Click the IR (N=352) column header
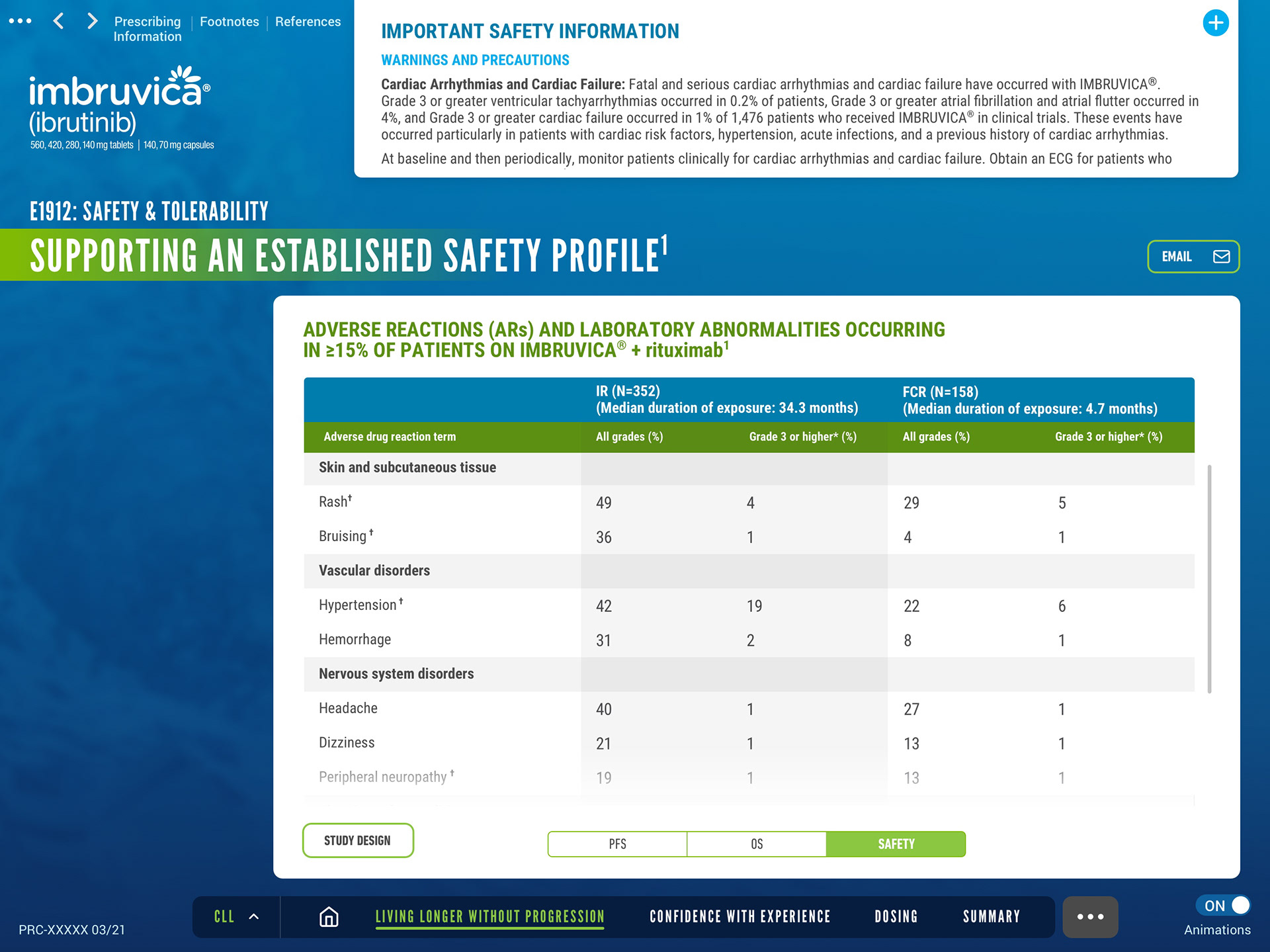 click(x=727, y=400)
